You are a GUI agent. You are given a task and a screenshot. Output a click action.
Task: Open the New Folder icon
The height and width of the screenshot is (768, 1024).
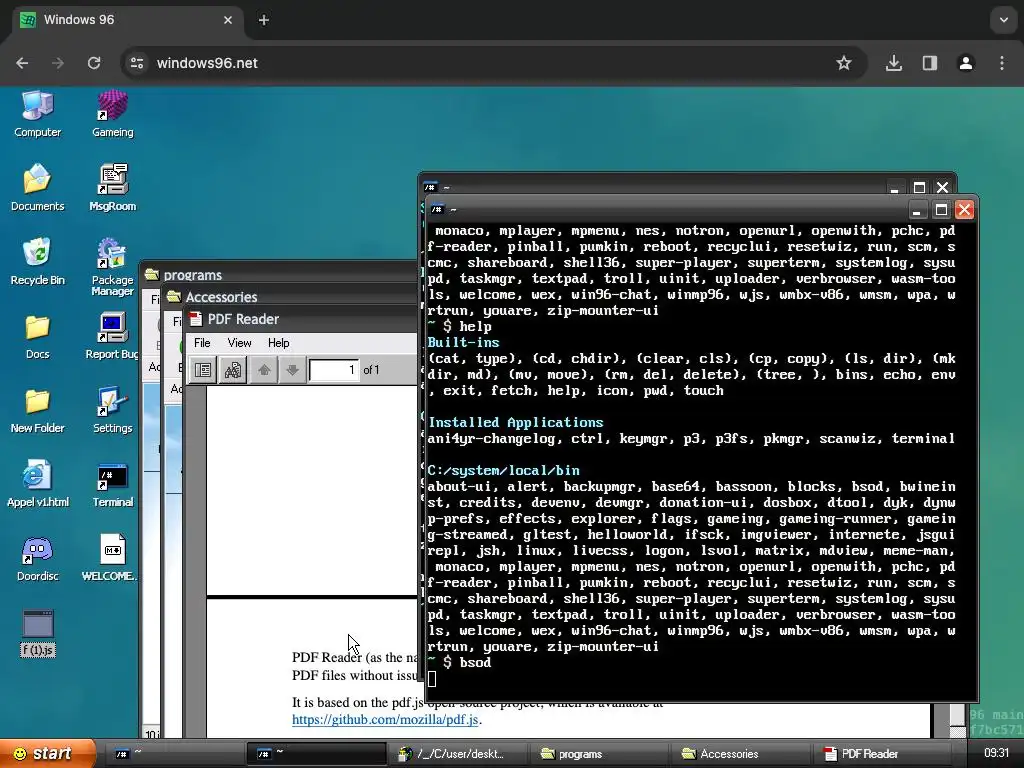[x=37, y=410]
